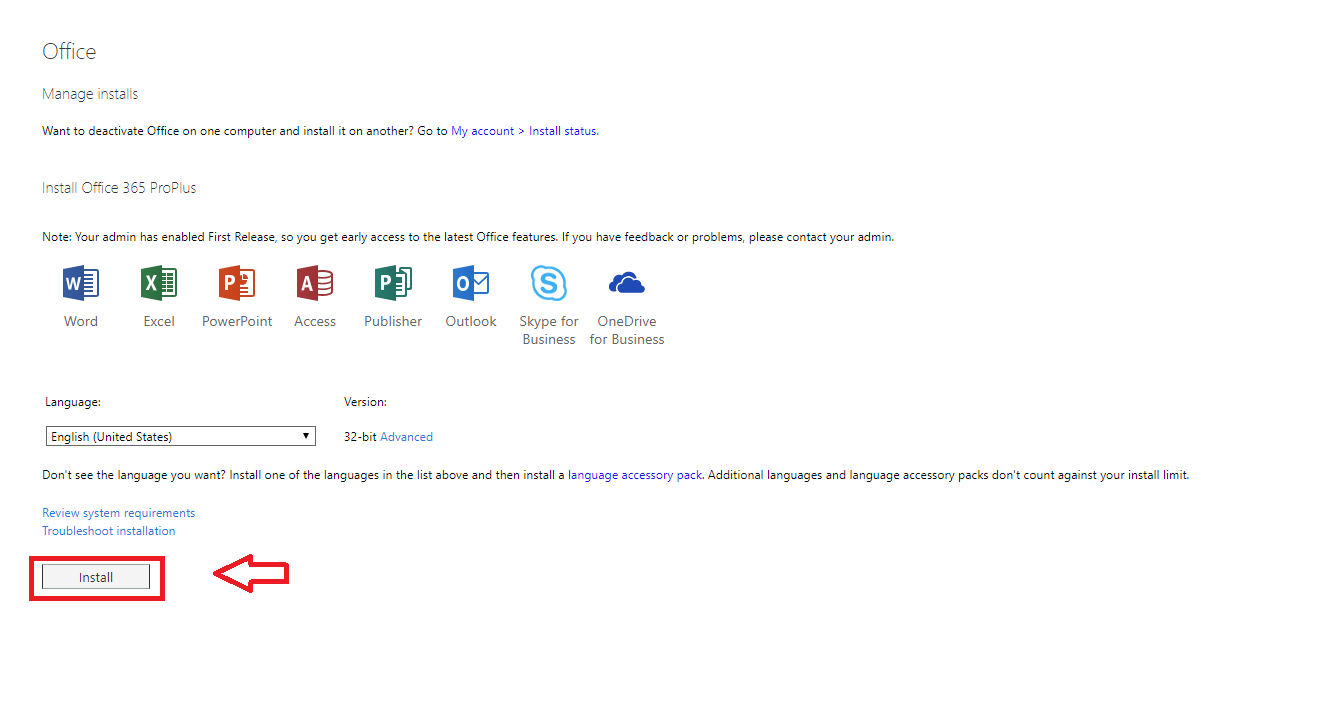The image size is (1321, 702).
Task: Click the Skype for Business icon
Action: coord(549,284)
